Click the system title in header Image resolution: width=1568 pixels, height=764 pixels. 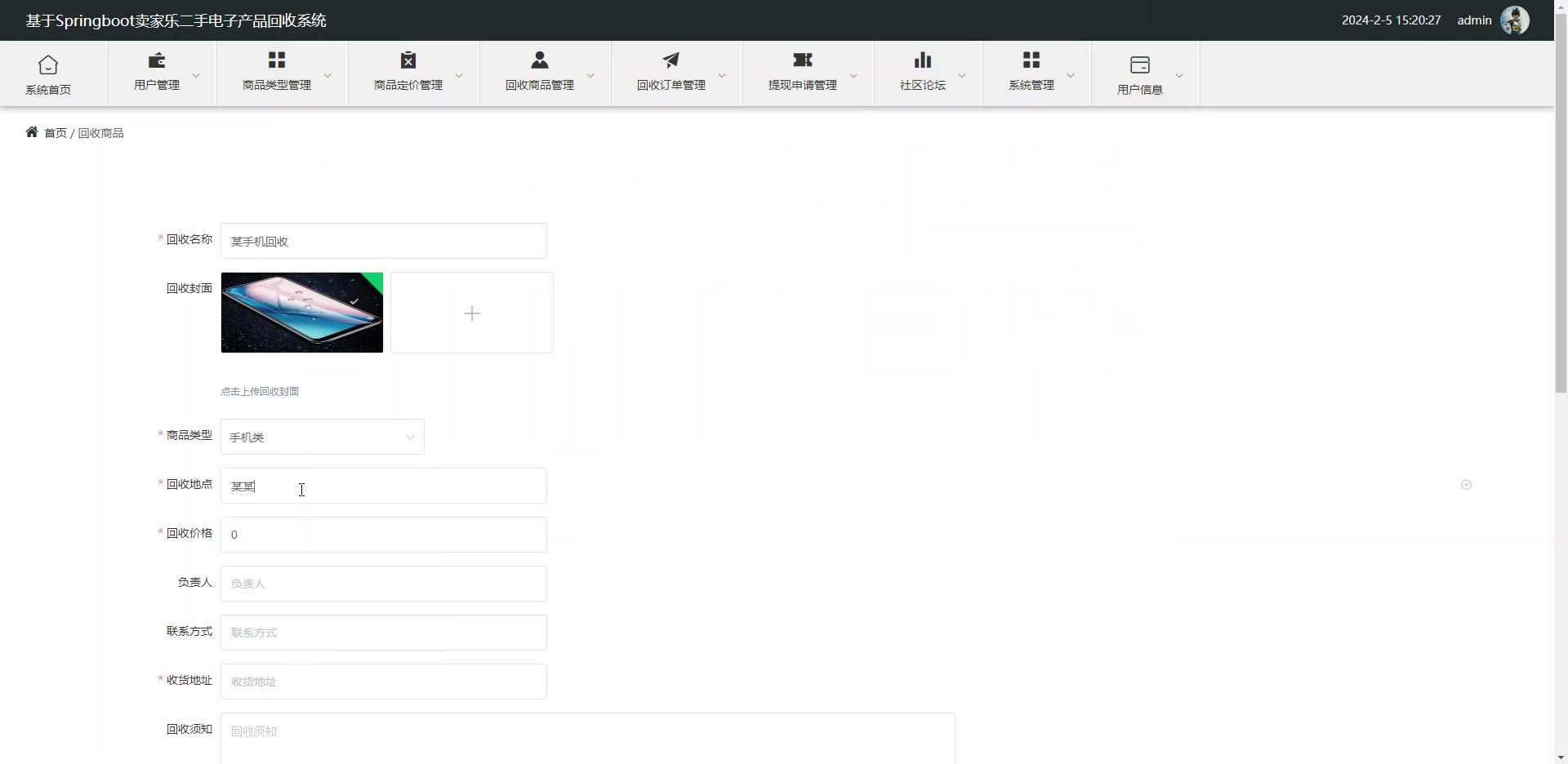tap(176, 20)
